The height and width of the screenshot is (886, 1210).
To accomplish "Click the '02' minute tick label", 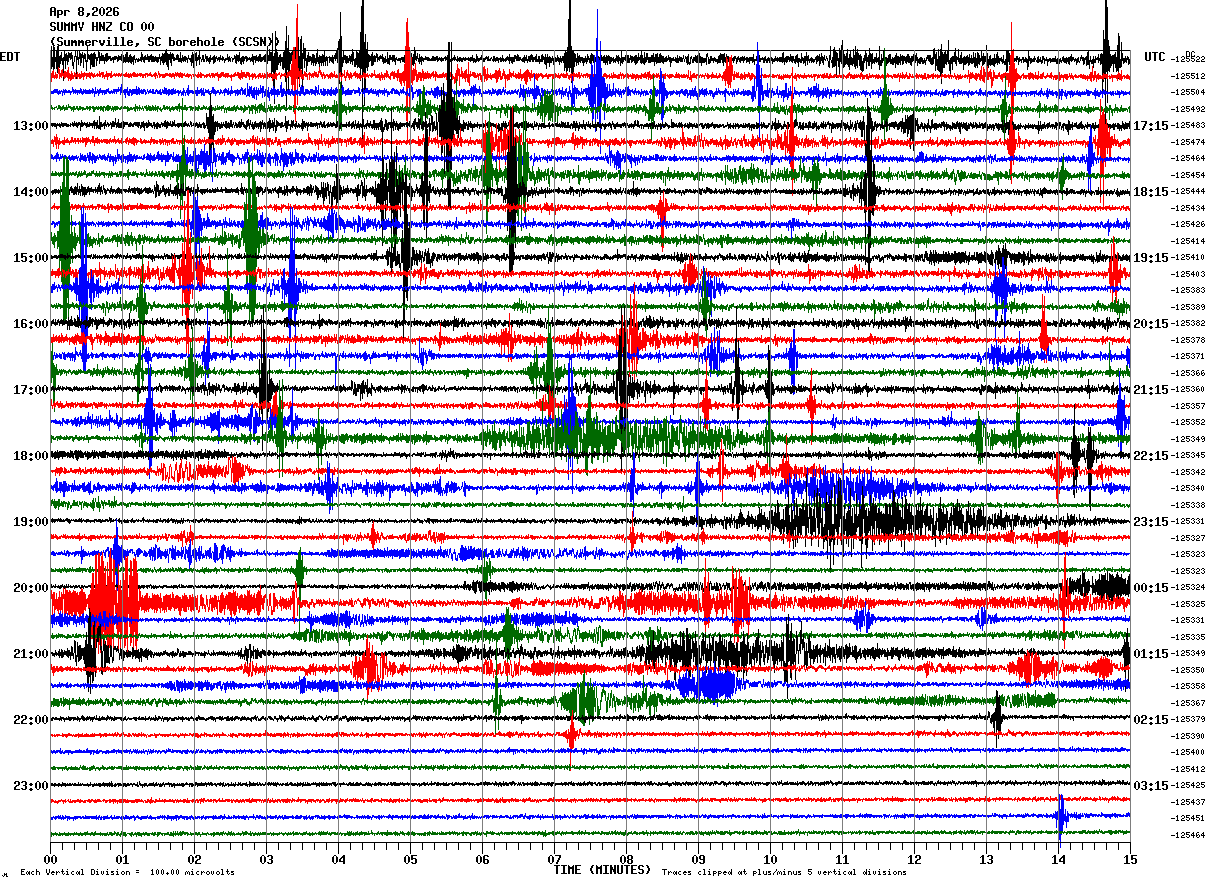I will pyautogui.click(x=194, y=860).
